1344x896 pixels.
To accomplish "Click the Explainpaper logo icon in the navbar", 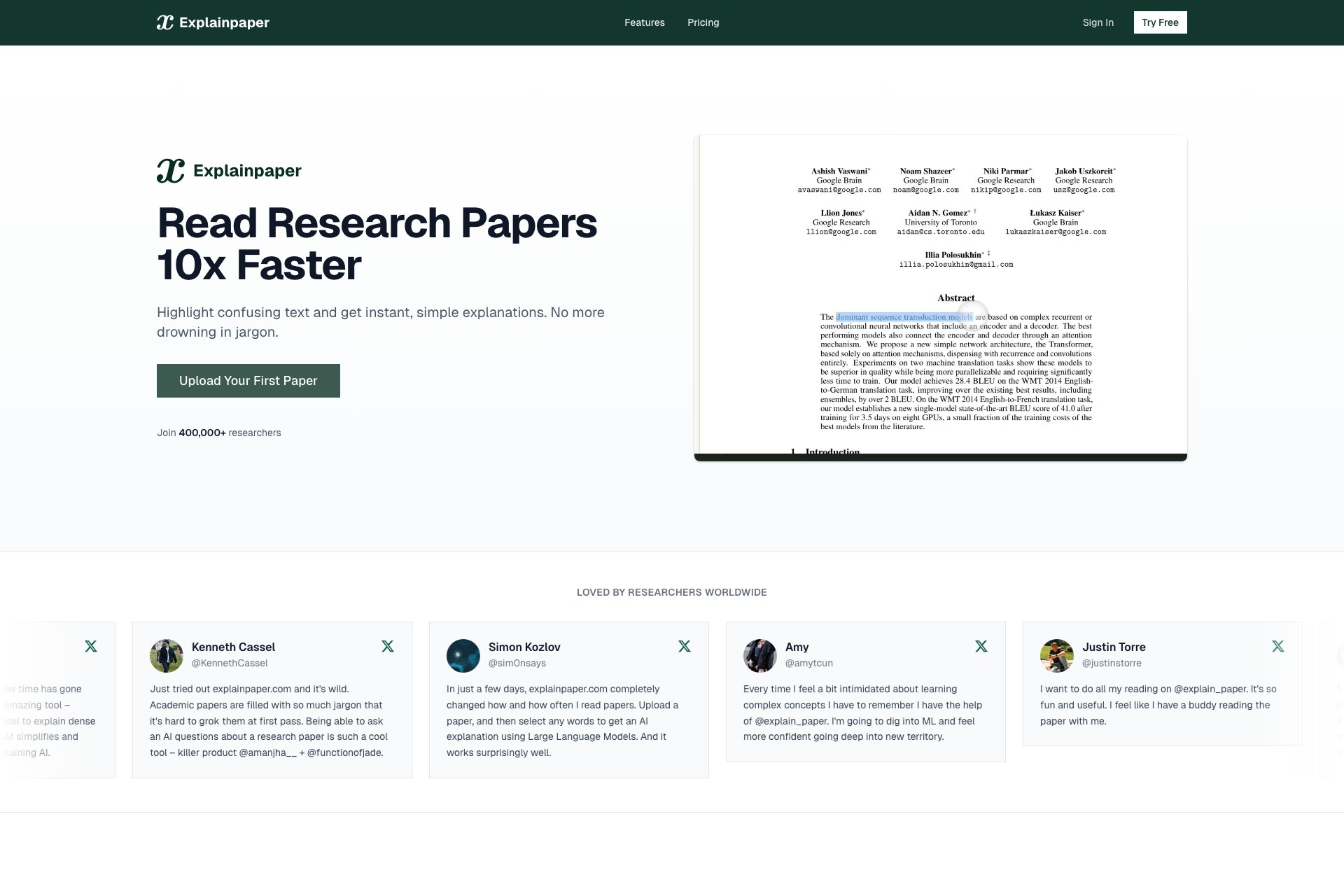I will (x=166, y=22).
